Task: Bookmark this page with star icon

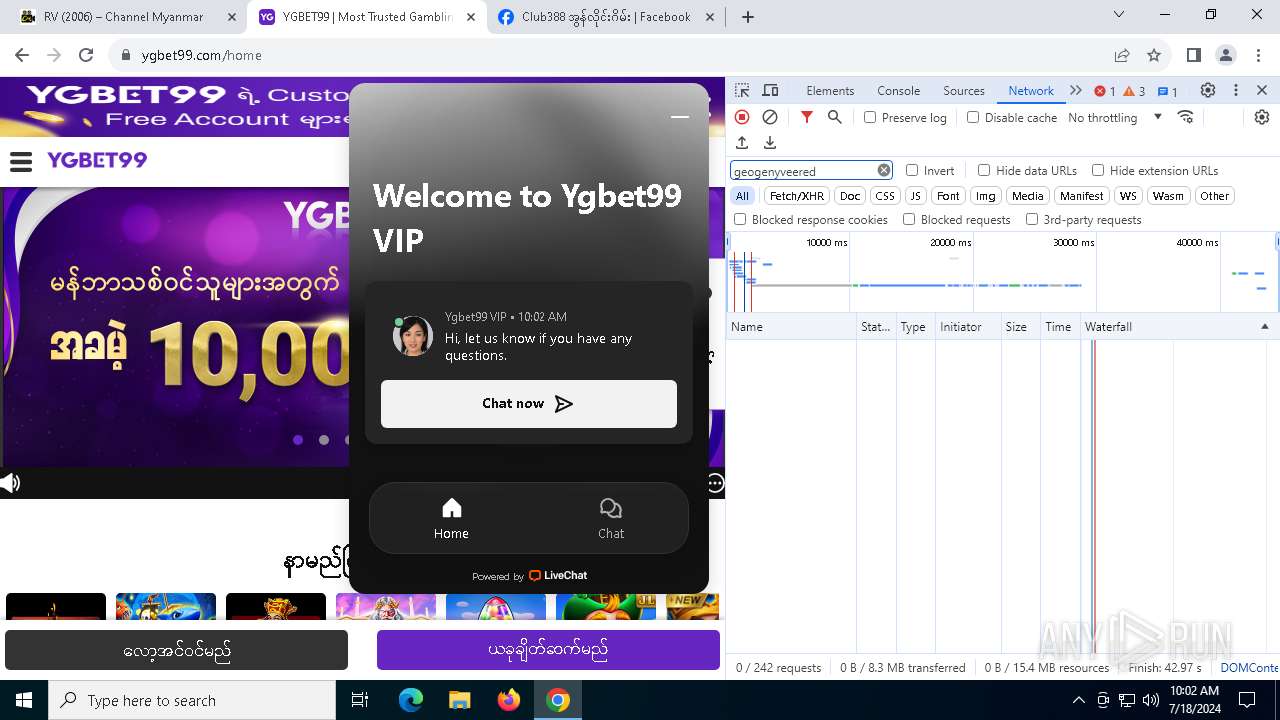Action: 1154,55
